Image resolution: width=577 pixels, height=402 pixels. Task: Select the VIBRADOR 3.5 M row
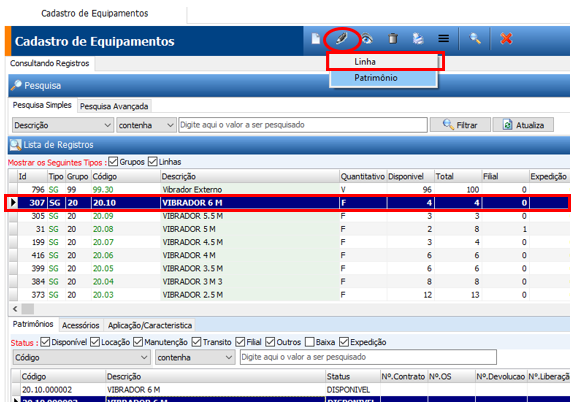(x=289, y=269)
